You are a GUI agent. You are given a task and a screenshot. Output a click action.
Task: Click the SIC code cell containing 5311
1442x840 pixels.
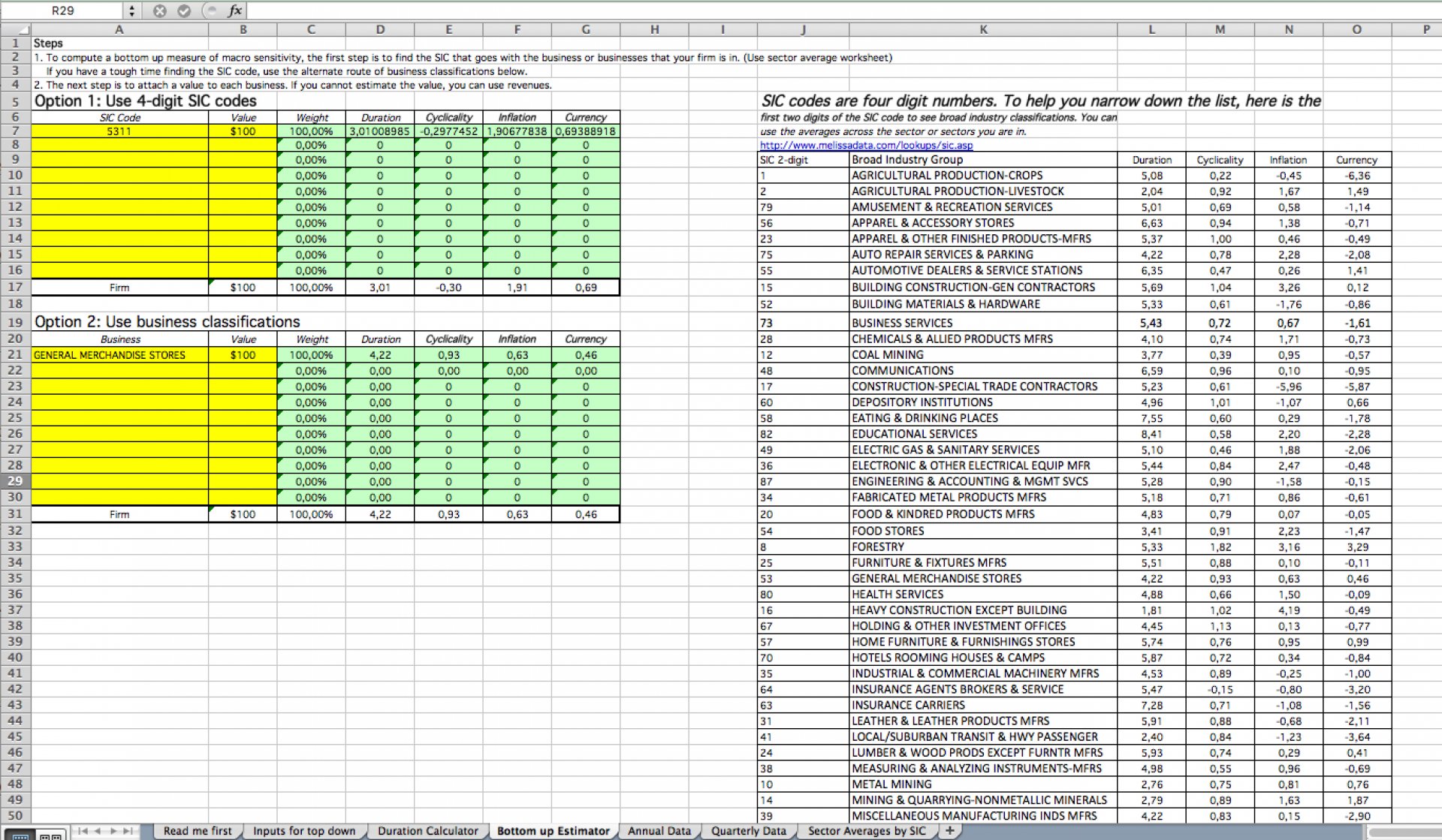pyautogui.click(x=119, y=131)
